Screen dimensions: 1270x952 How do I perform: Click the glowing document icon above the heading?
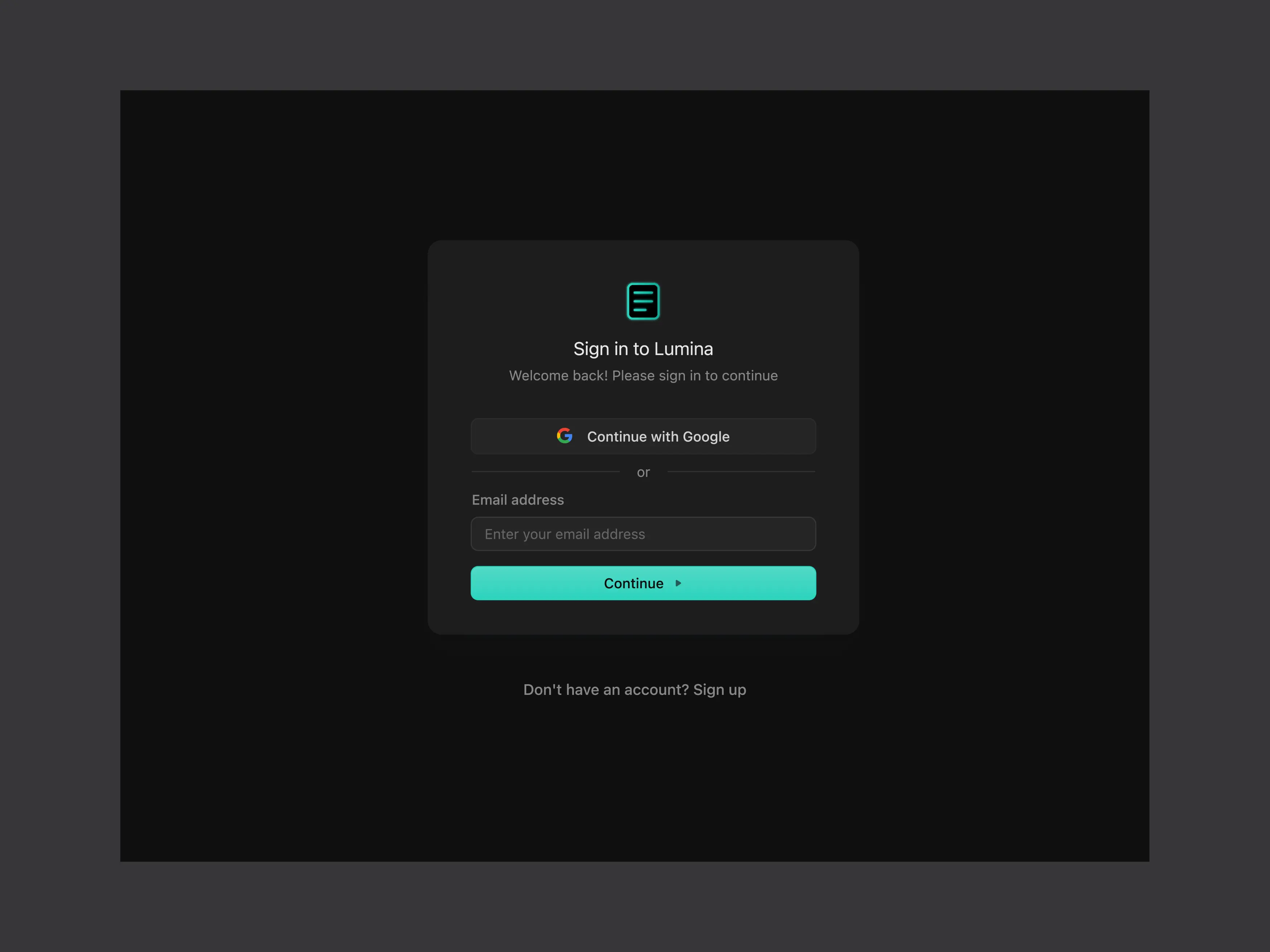[643, 301]
